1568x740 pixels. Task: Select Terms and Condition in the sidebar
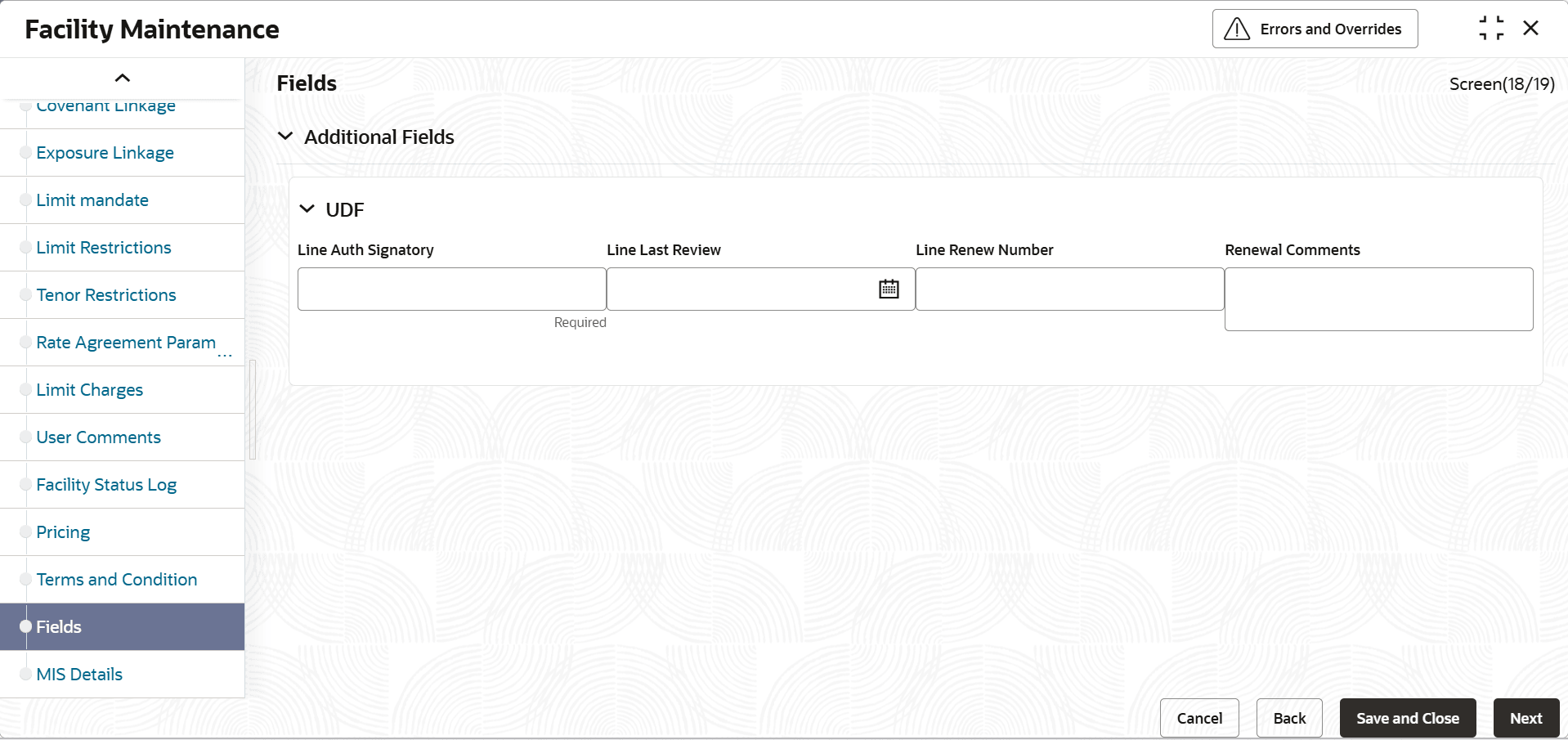(x=117, y=580)
